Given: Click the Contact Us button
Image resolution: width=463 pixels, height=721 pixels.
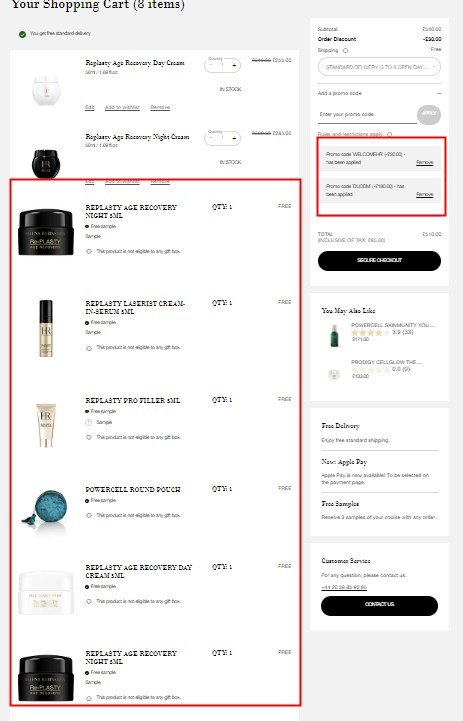Looking at the screenshot, I should (x=379, y=605).
